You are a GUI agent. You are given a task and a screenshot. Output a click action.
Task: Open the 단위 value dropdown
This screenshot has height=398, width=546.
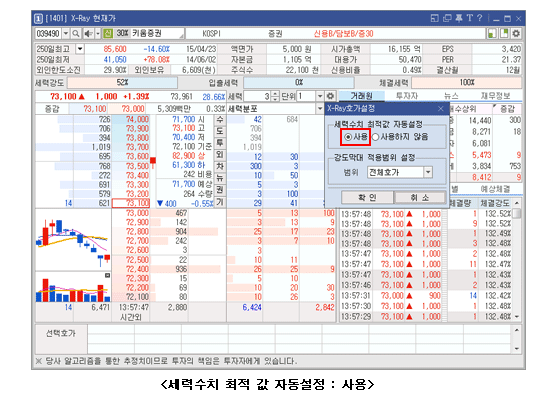[x=320, y=96]
